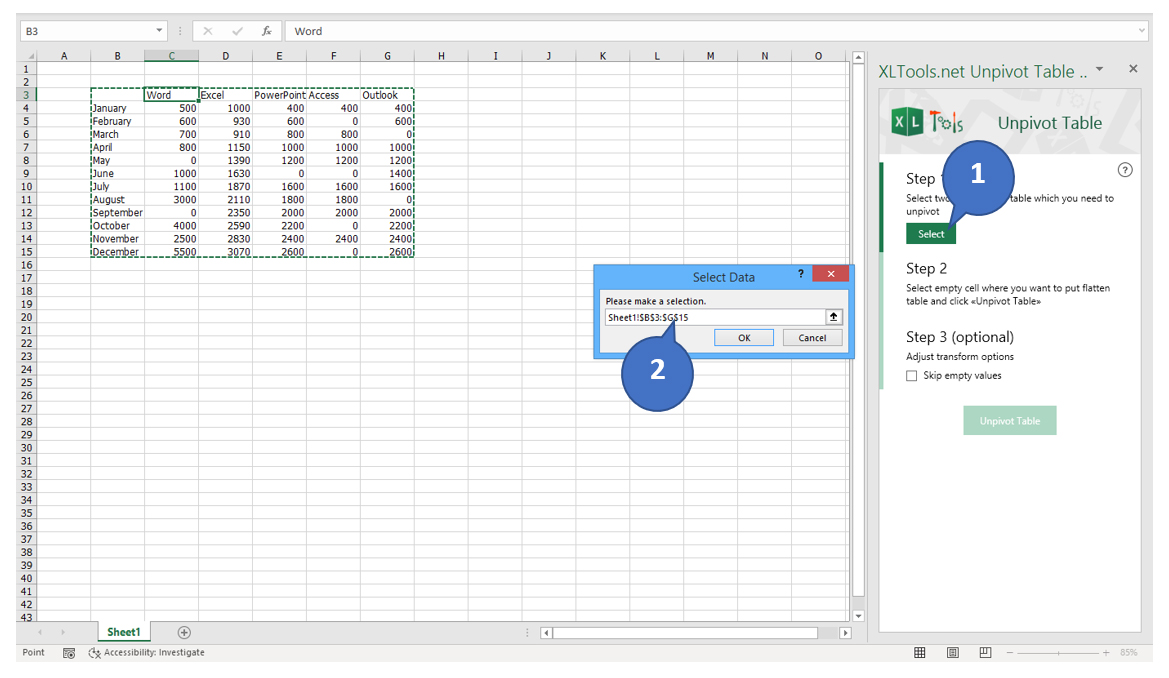The height and width of the screenshot is (678, 1169).
Task: Click the previous sheet navigation arrow
Action: (40, 633)
